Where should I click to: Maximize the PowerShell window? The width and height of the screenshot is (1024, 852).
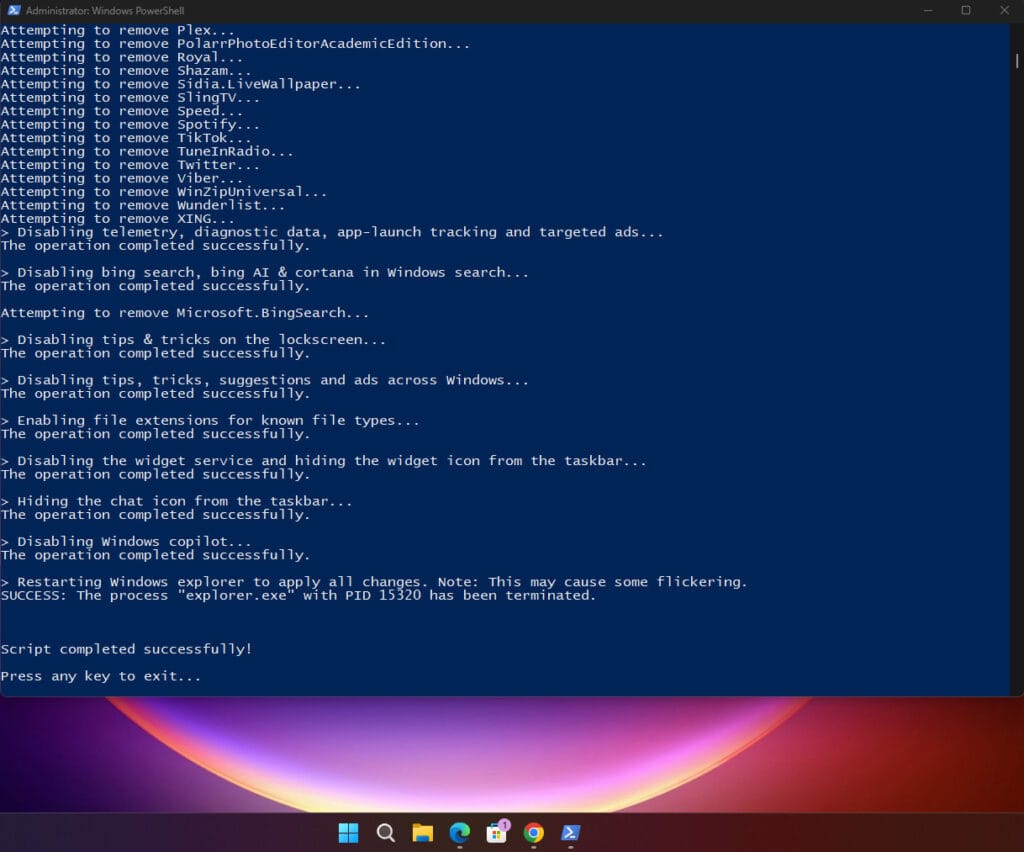966,10
